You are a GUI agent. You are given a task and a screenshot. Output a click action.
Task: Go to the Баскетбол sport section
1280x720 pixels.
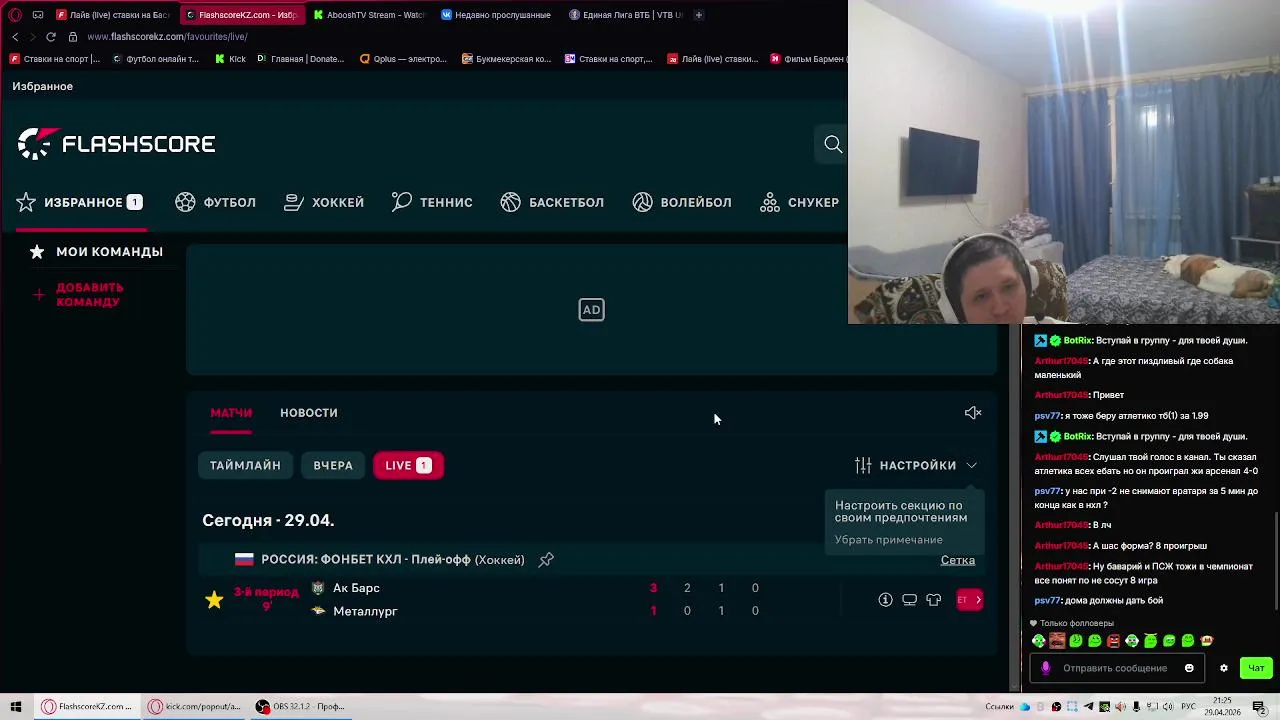[552, 202]
